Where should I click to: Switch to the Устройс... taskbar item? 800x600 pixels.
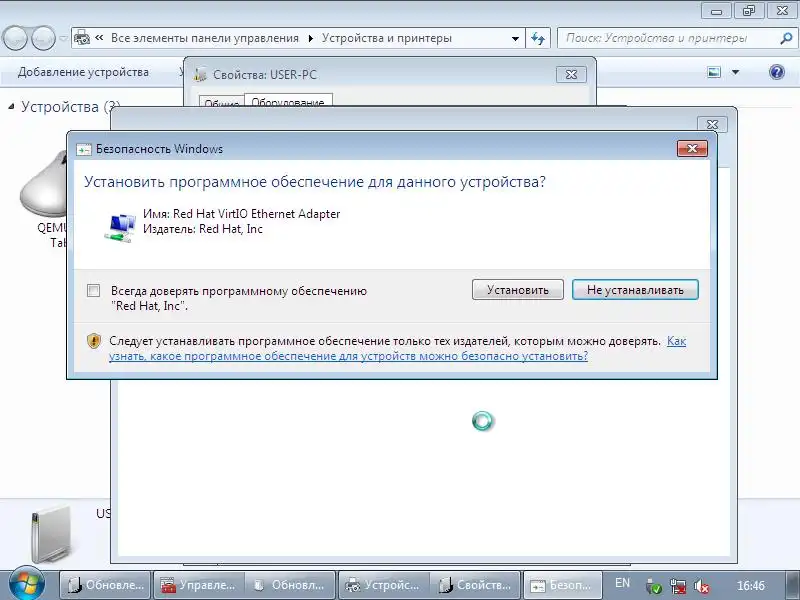point(383,585)
